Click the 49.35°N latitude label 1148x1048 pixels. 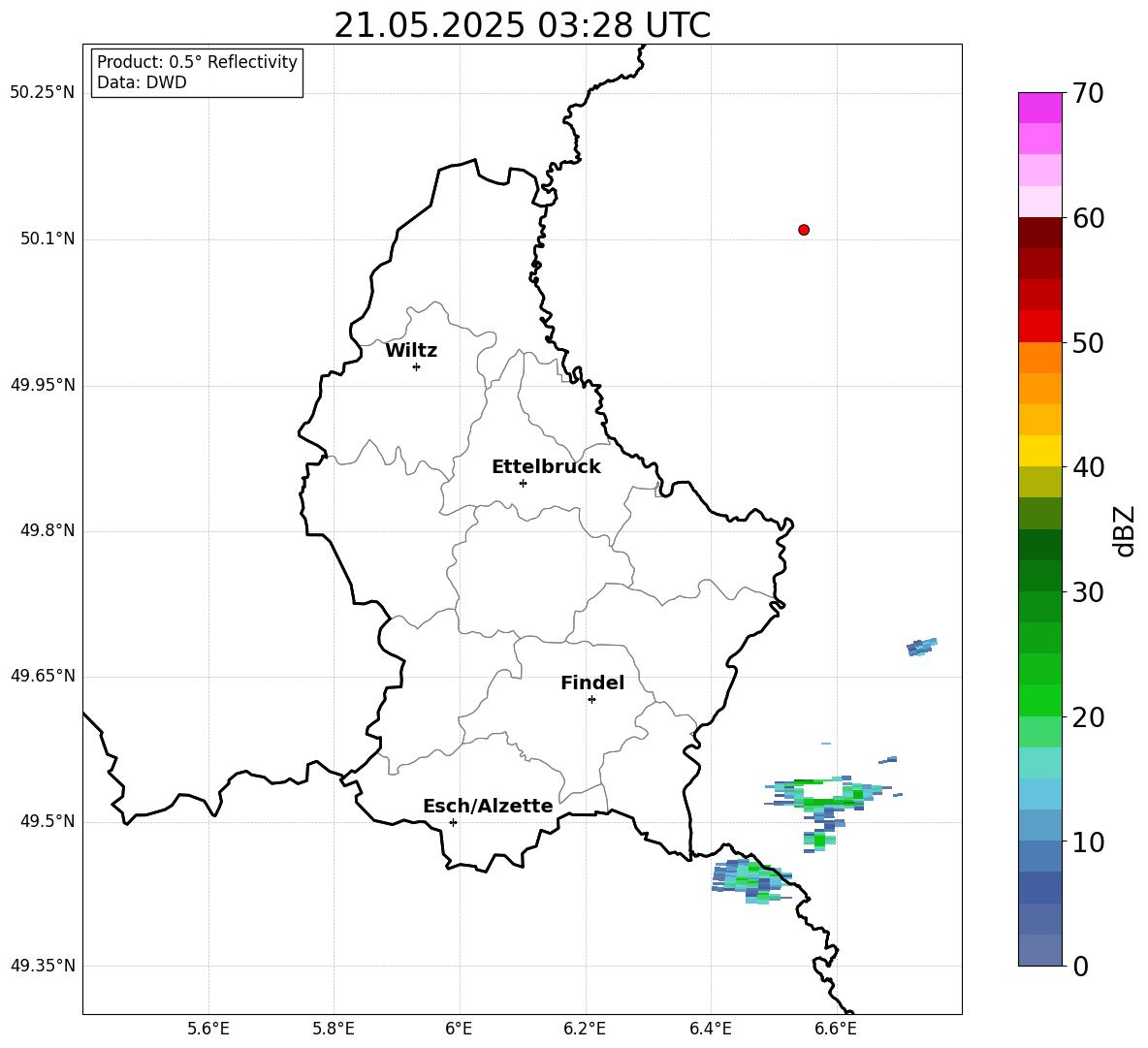point(43,966)
